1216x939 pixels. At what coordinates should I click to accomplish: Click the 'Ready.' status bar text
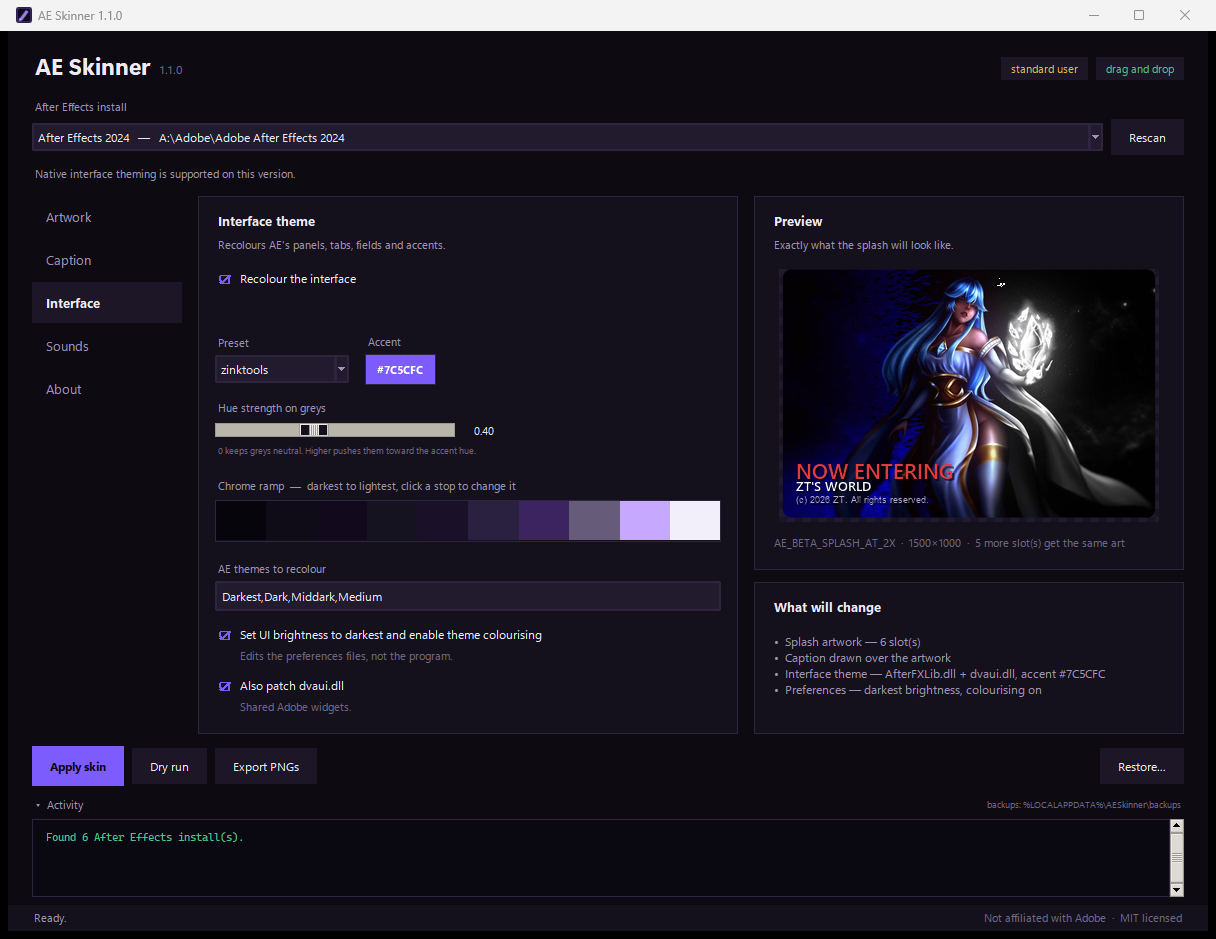50,918
